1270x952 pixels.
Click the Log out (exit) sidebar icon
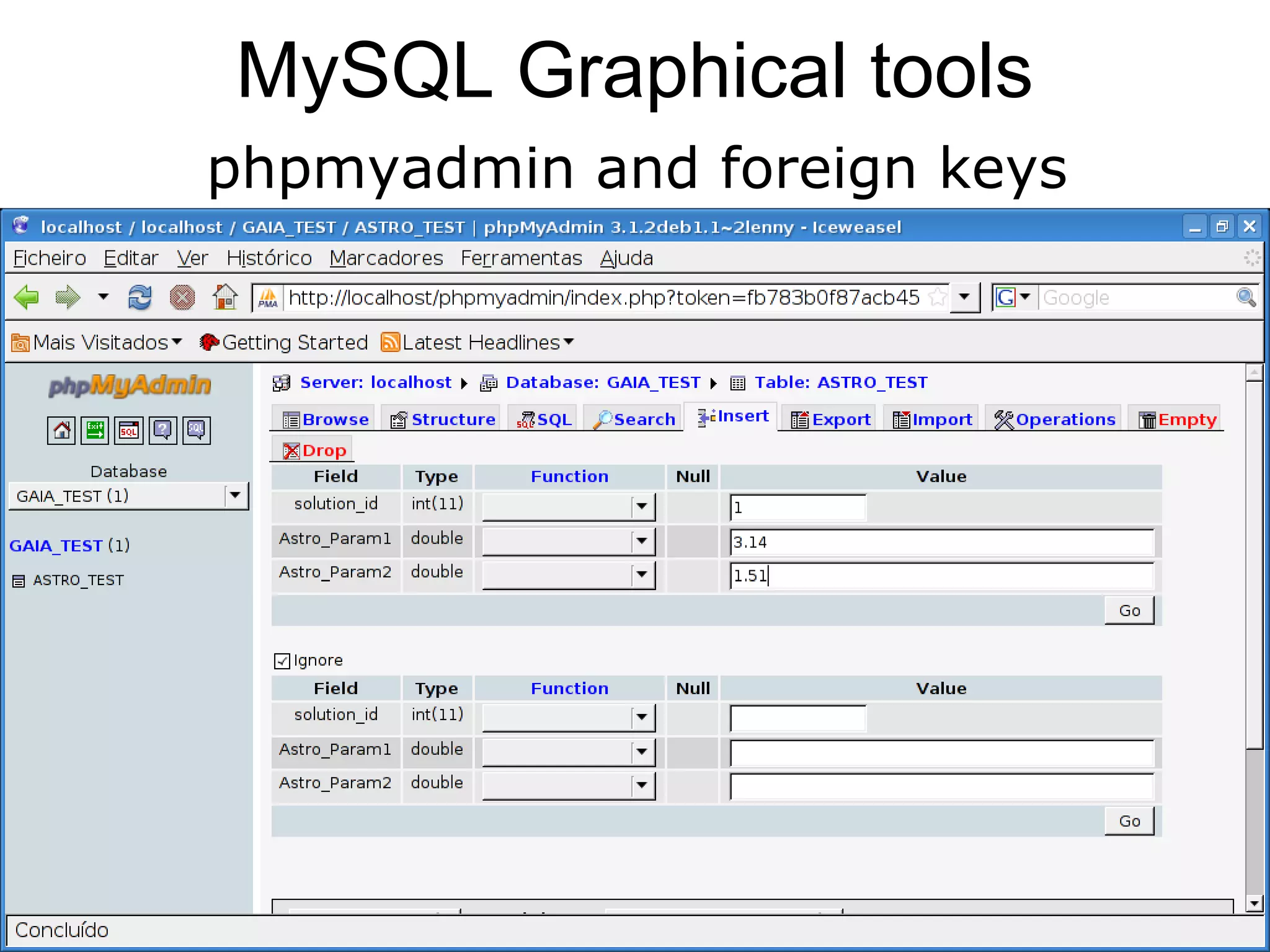click(x=95, y=430)
